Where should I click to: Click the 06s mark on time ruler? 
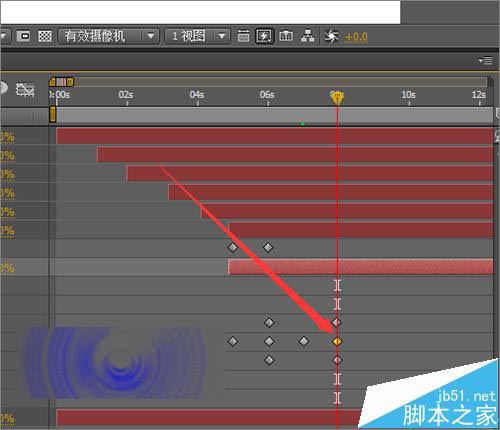pyautogui.click(x=267, y=95)
